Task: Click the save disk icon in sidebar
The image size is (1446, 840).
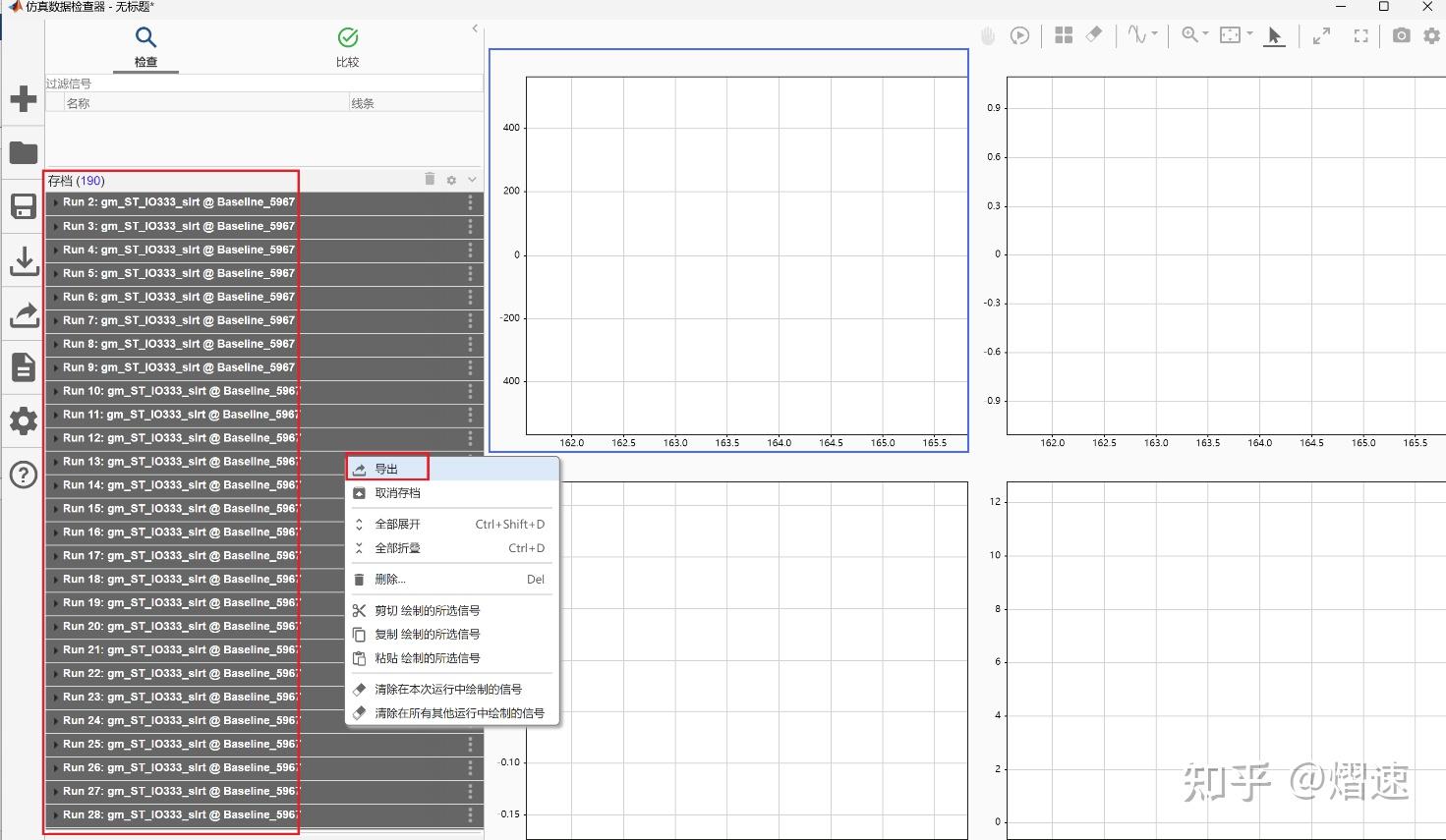Action: 23,206
